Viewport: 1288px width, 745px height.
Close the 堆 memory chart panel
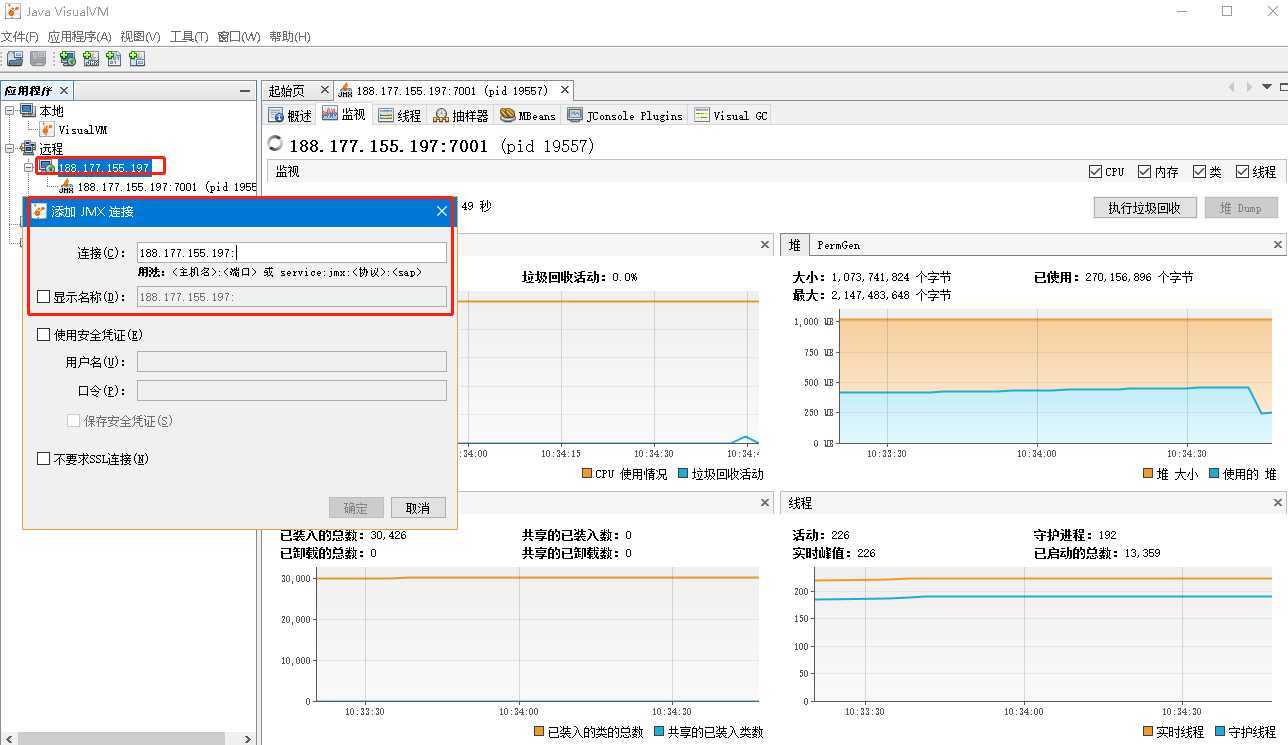(1277, 244)
